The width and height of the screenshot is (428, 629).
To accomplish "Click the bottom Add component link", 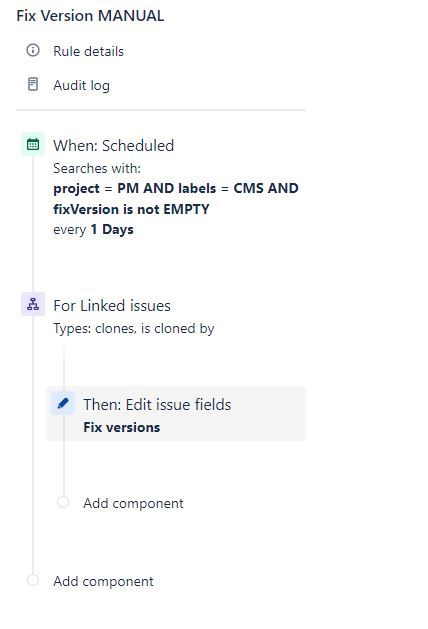I will [x=103, y=581].
